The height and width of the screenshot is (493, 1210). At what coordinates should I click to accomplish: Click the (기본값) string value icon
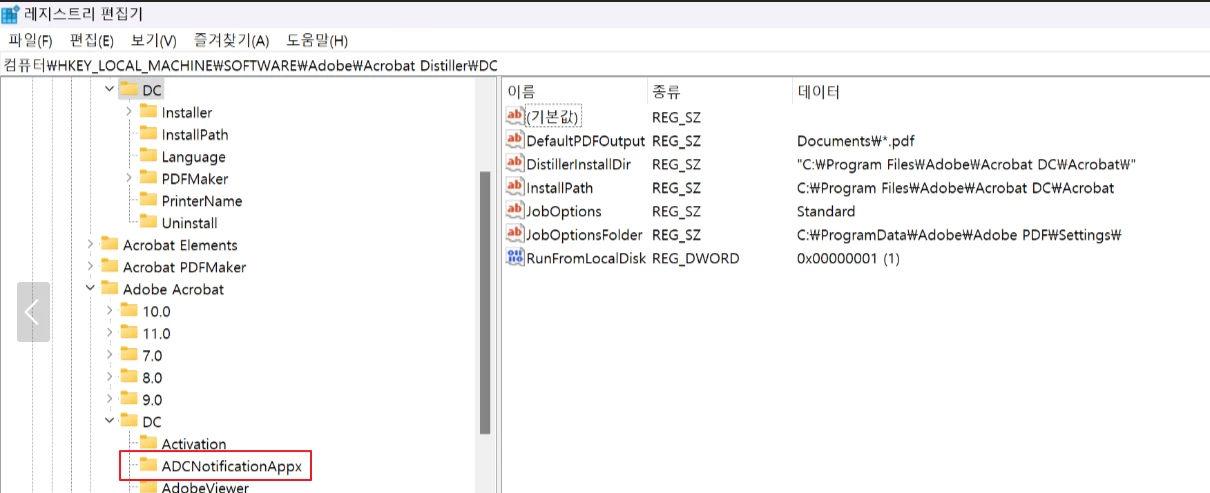pyautogui.click(x=515, y=116)
